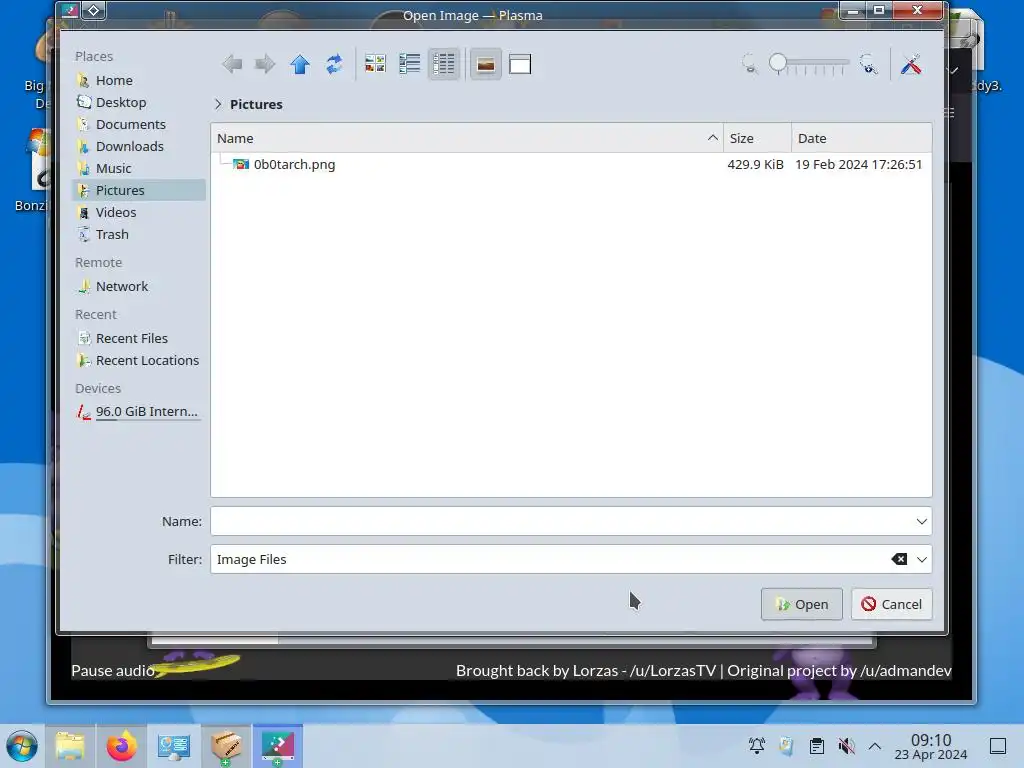The width and height of the screenshot is (1024, 768).
Task: Switch to Details view mode
Action: (444, 64)
